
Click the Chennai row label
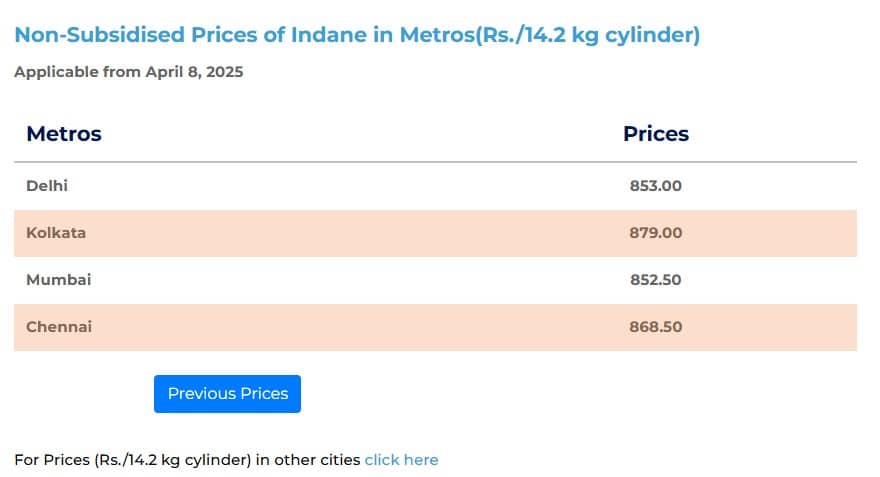pos(59,327)
